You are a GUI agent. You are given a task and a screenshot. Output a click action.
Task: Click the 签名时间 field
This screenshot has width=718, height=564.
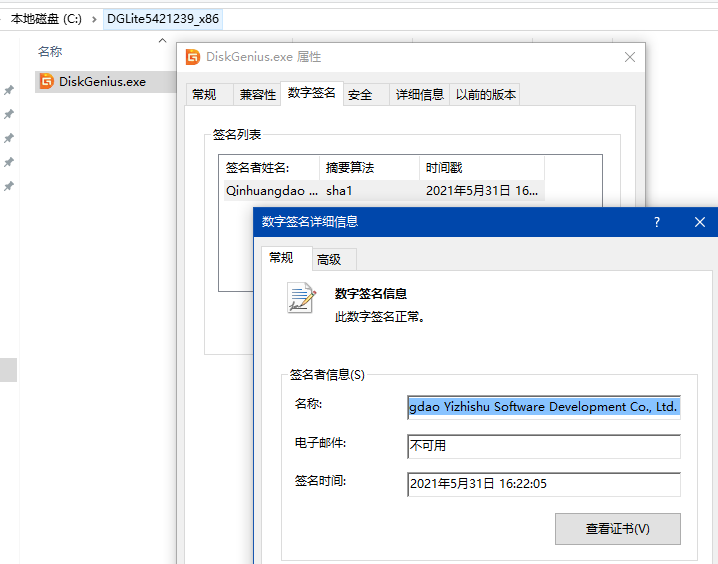pyautogui.click(x=544, y=484)
